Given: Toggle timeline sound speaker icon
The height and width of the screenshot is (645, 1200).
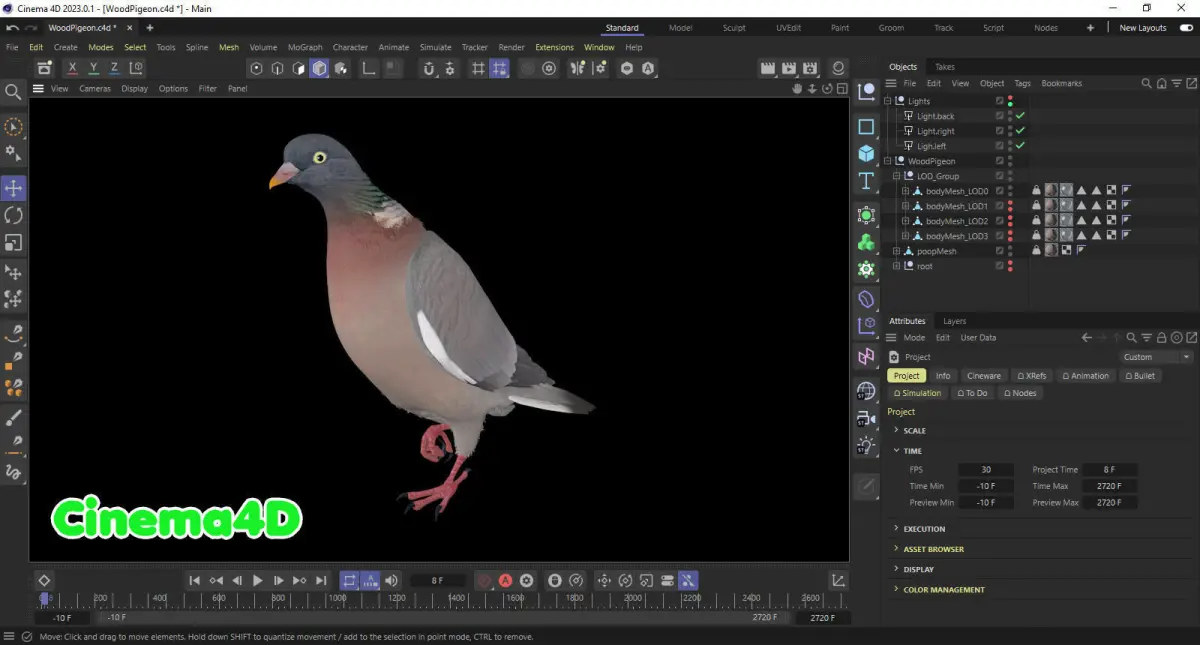Looking at the screenshot, I should click(x=391, y=580).
